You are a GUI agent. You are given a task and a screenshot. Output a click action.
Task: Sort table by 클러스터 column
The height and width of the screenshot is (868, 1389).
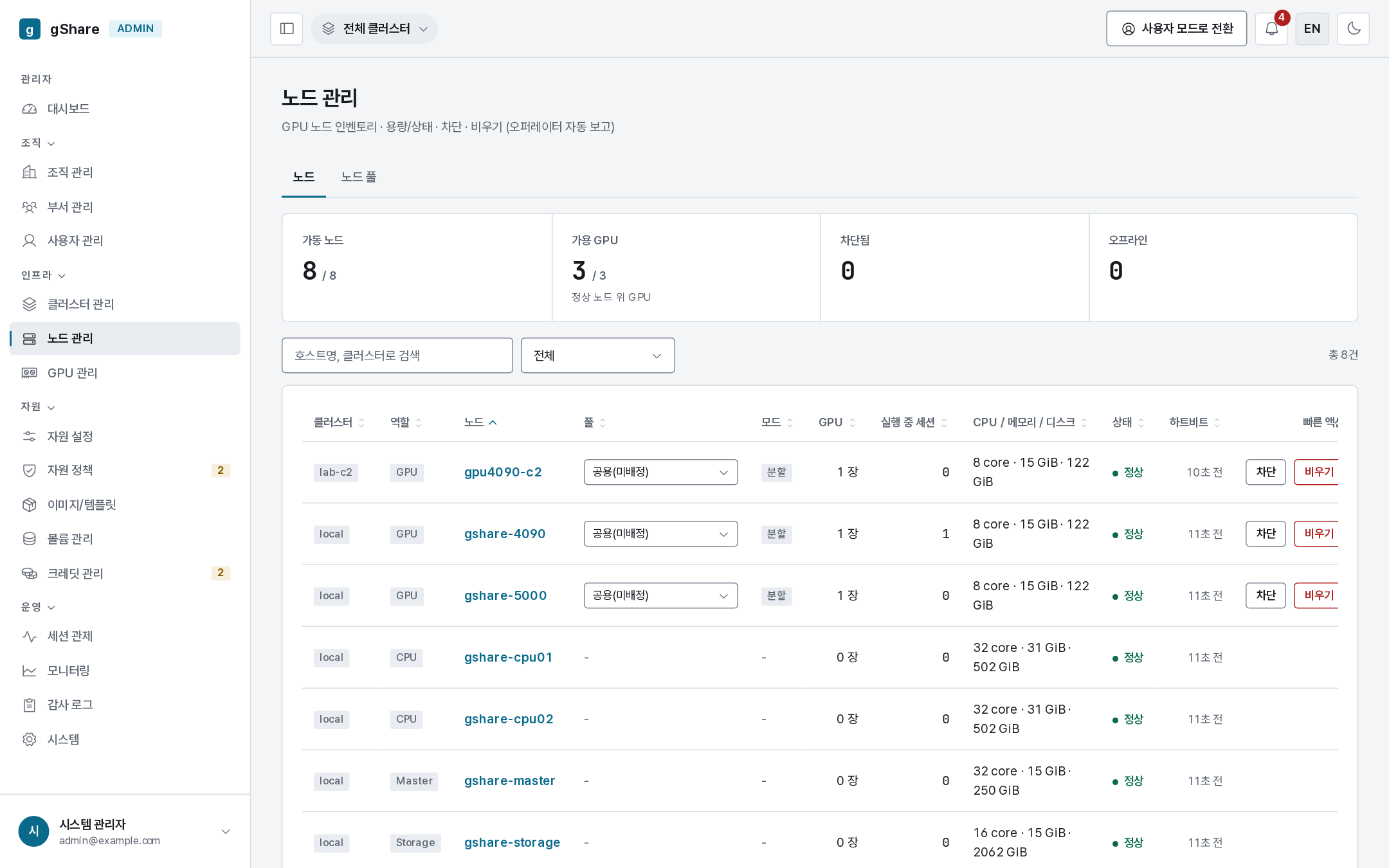339,422
